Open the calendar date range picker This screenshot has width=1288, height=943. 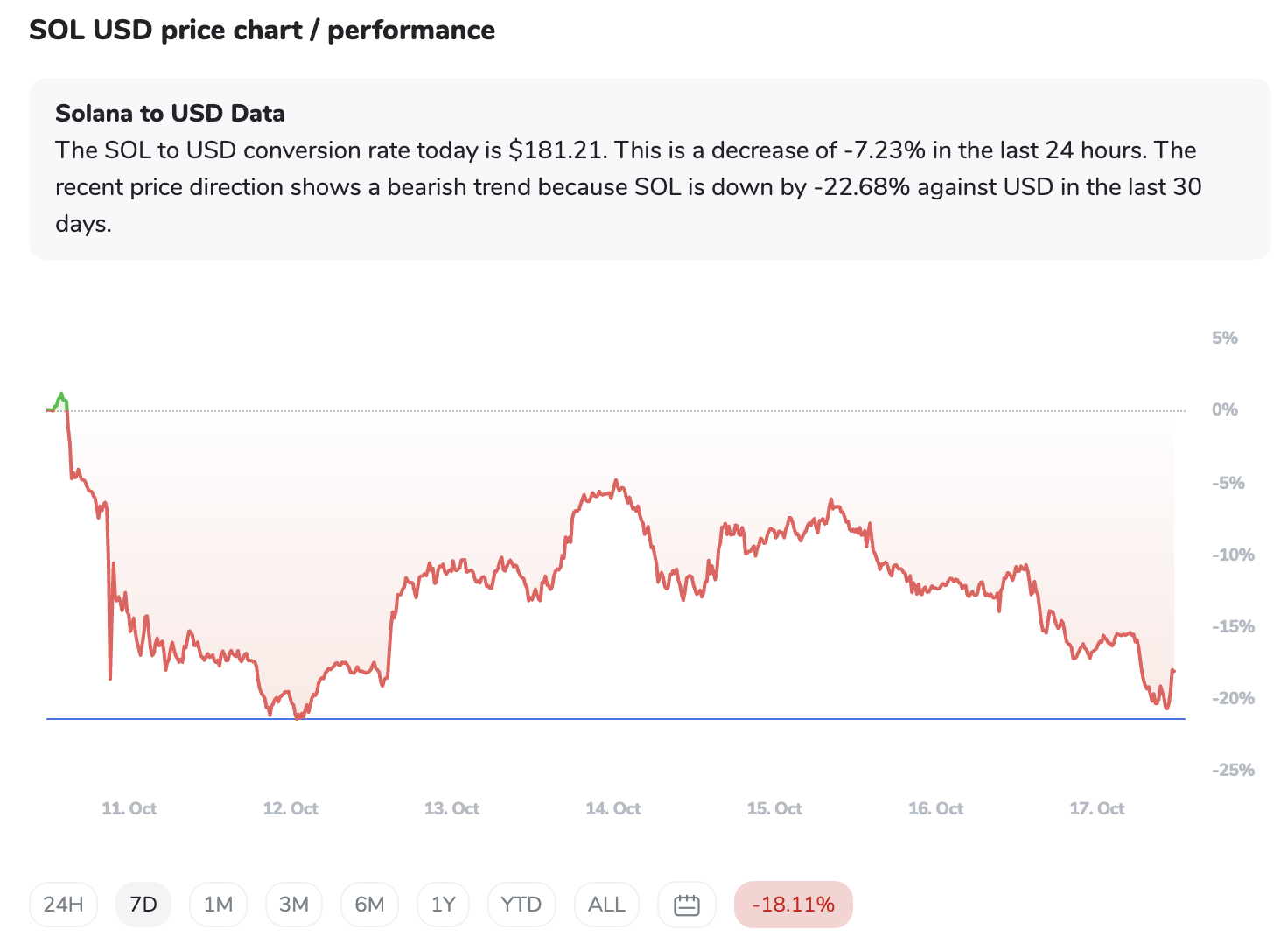(687, 905)
